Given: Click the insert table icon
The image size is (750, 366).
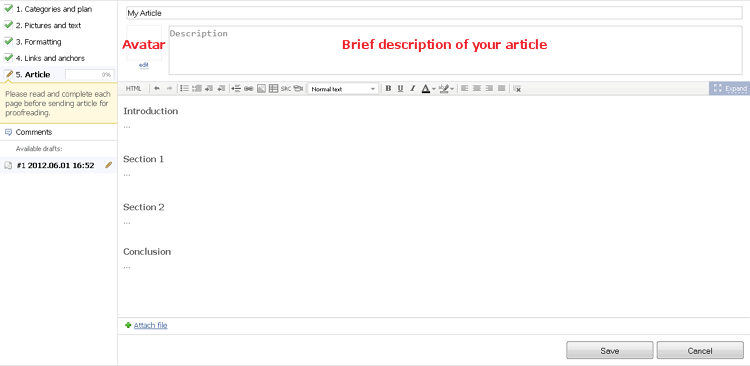Looking at the screenshot, I should (x=274, y=89).
